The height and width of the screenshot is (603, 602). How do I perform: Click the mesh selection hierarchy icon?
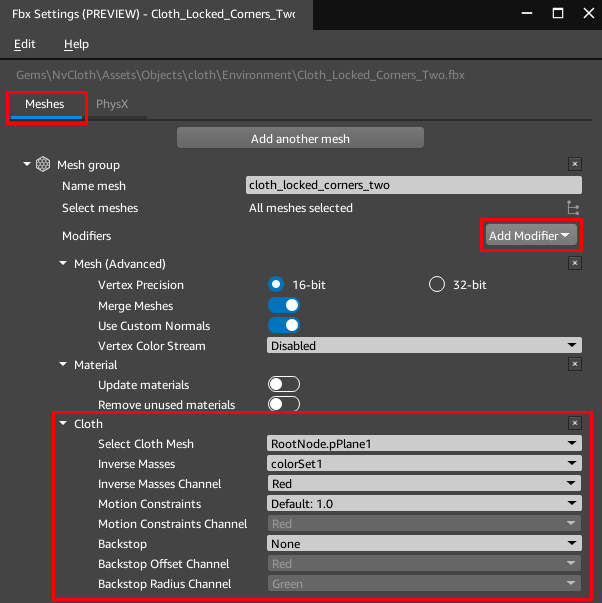pyautogui.click(x=573, y=208)
